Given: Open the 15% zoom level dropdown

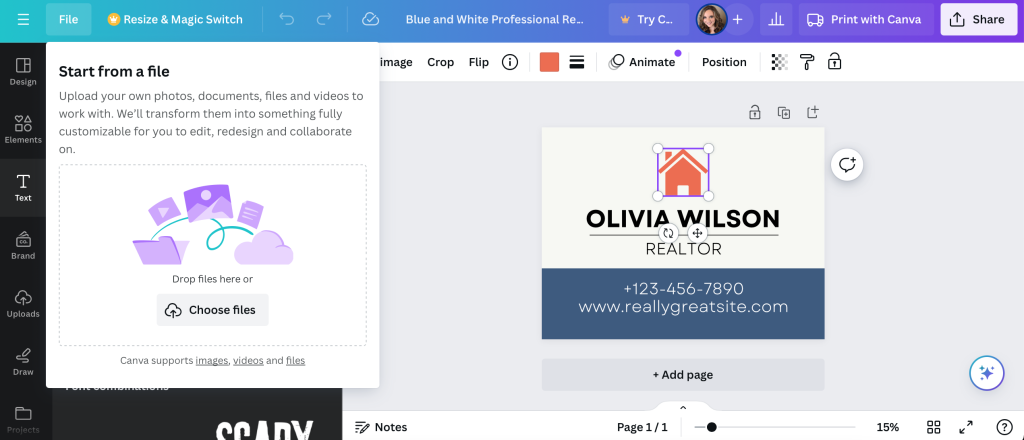Looking at the screenshot, I should pos(888,427).
